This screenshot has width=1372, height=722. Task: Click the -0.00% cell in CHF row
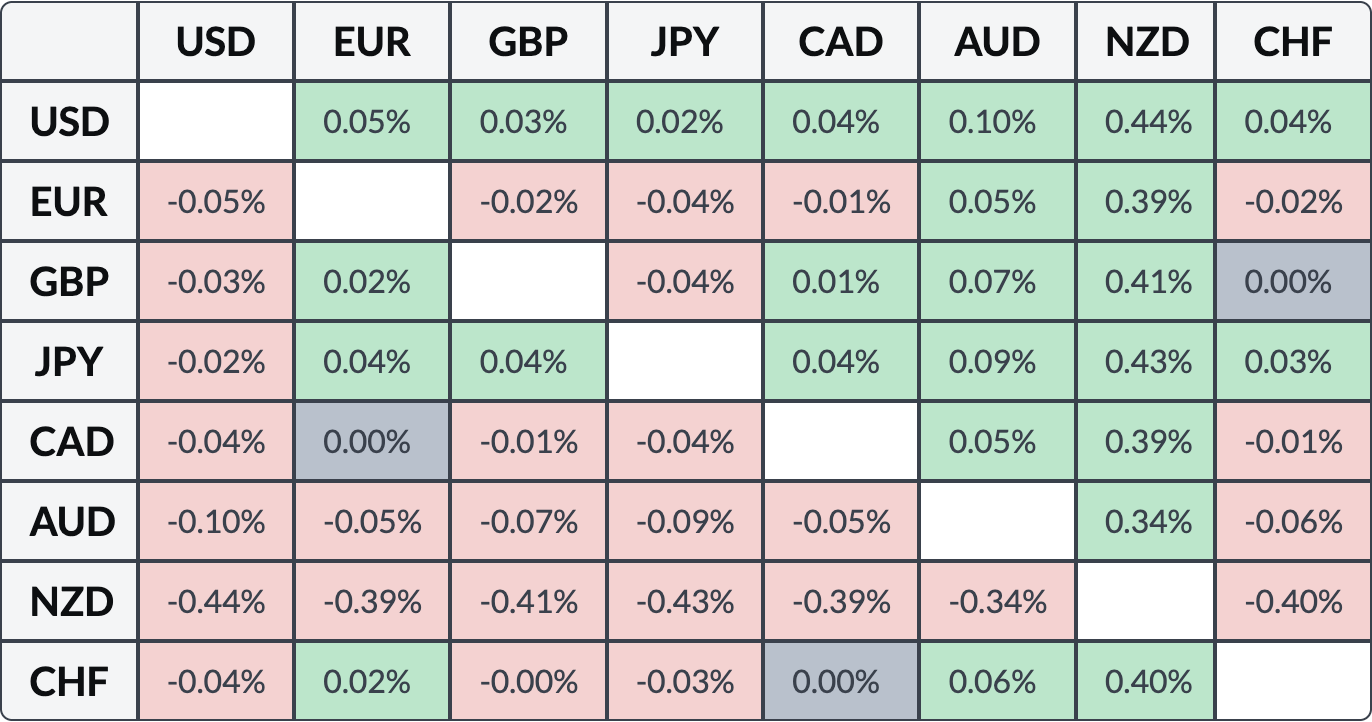pos(528,682)
